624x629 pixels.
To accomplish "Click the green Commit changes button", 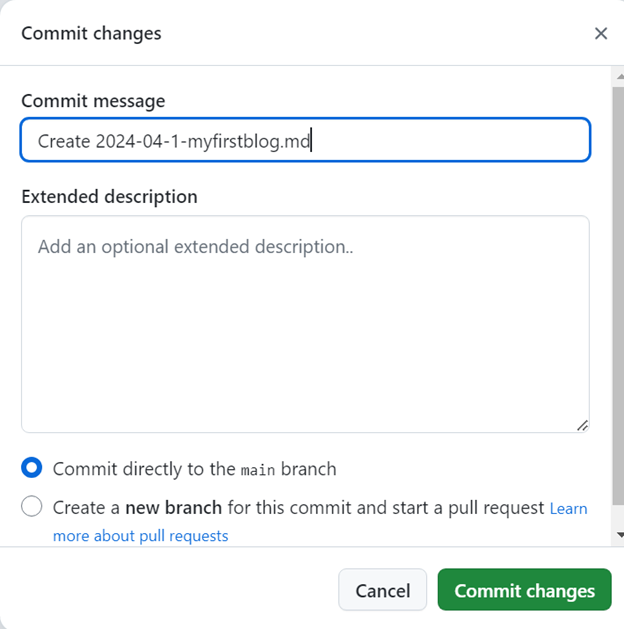I will click(525, 590).
